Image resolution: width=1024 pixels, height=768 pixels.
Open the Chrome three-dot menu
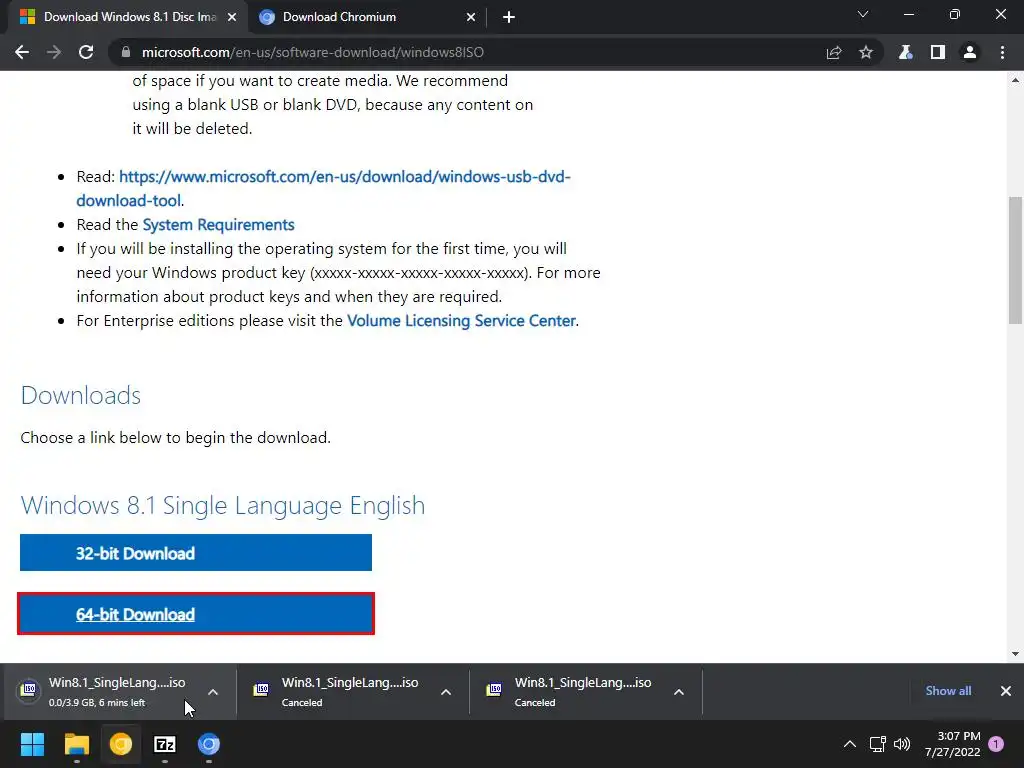[1002, 52]
